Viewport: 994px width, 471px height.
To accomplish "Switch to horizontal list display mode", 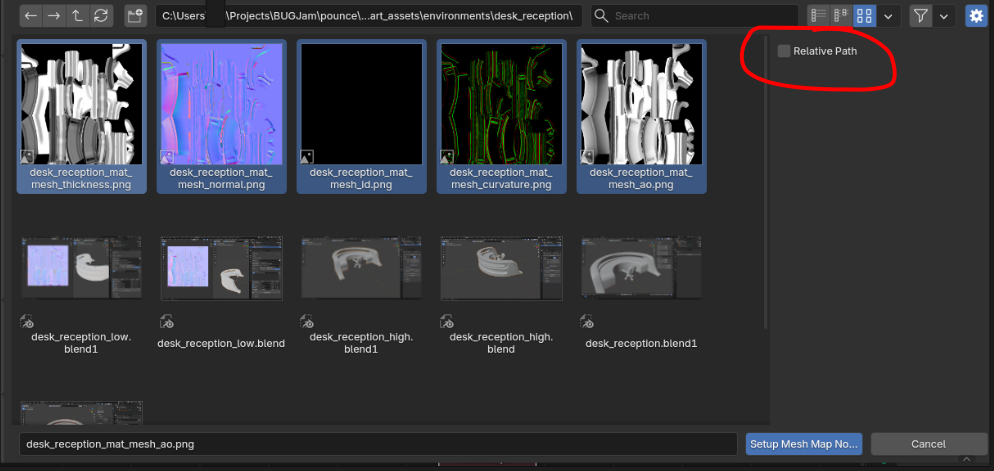I will (842, 16).
